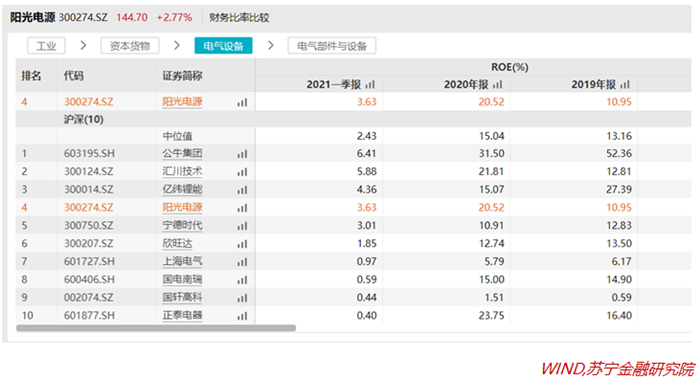Click bar chart icon in 2019年报 header
700x379 pixels.
pos(625,84)
